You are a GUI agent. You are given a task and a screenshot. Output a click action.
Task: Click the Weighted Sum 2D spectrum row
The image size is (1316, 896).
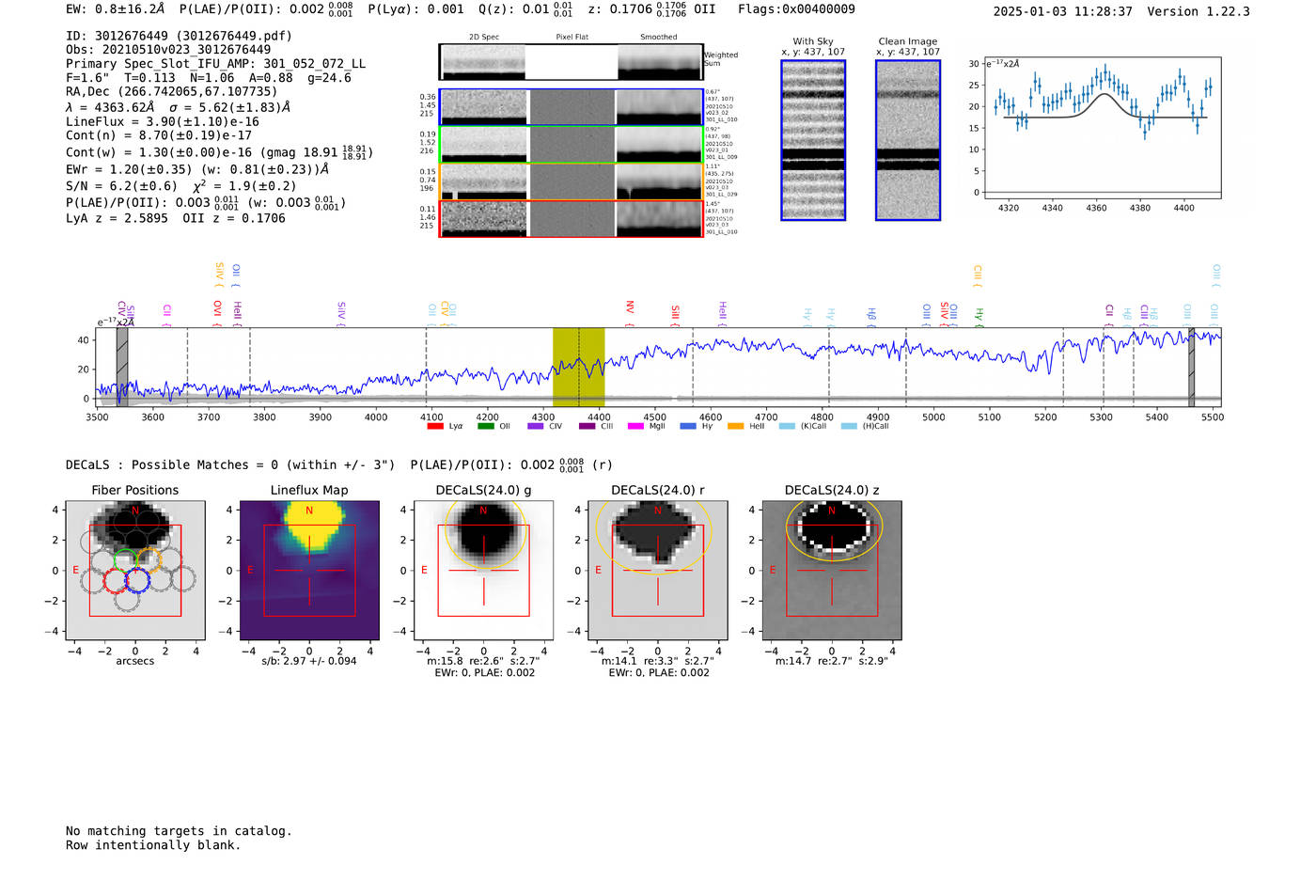[572, 62]
